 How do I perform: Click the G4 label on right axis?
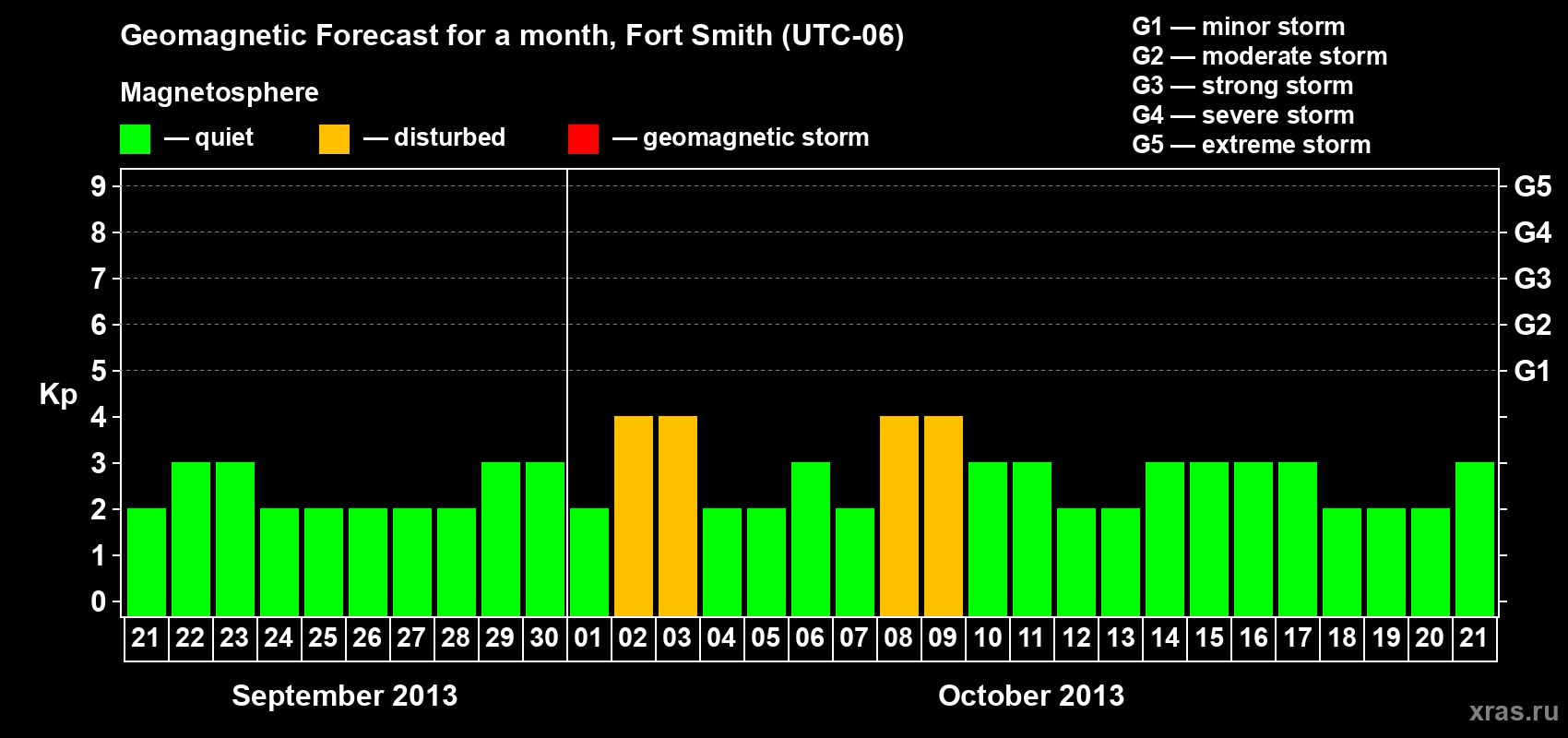click(1533, 232)
